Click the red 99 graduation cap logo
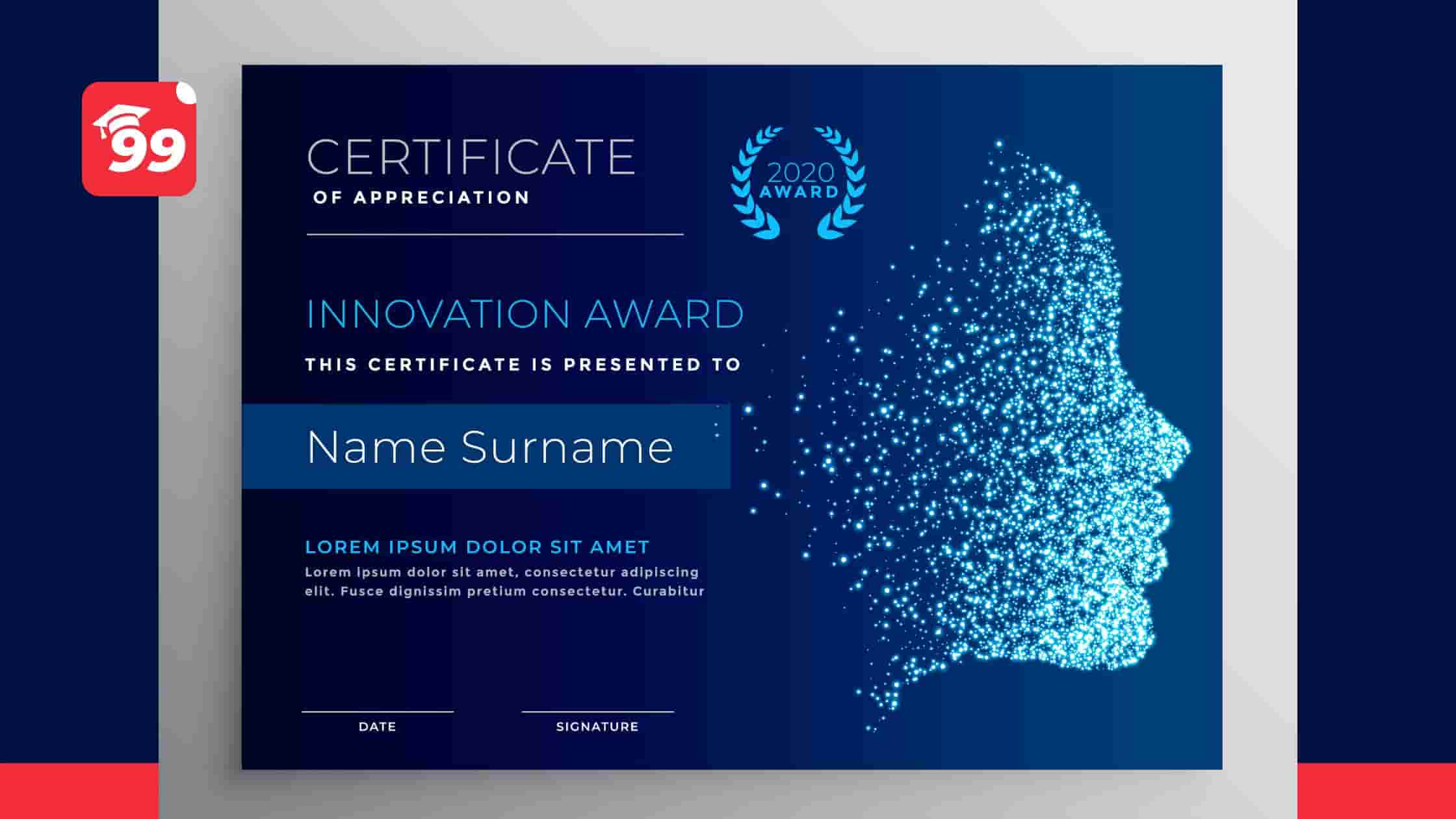Viewport: 1456px width, 819px height. (138, 139)
